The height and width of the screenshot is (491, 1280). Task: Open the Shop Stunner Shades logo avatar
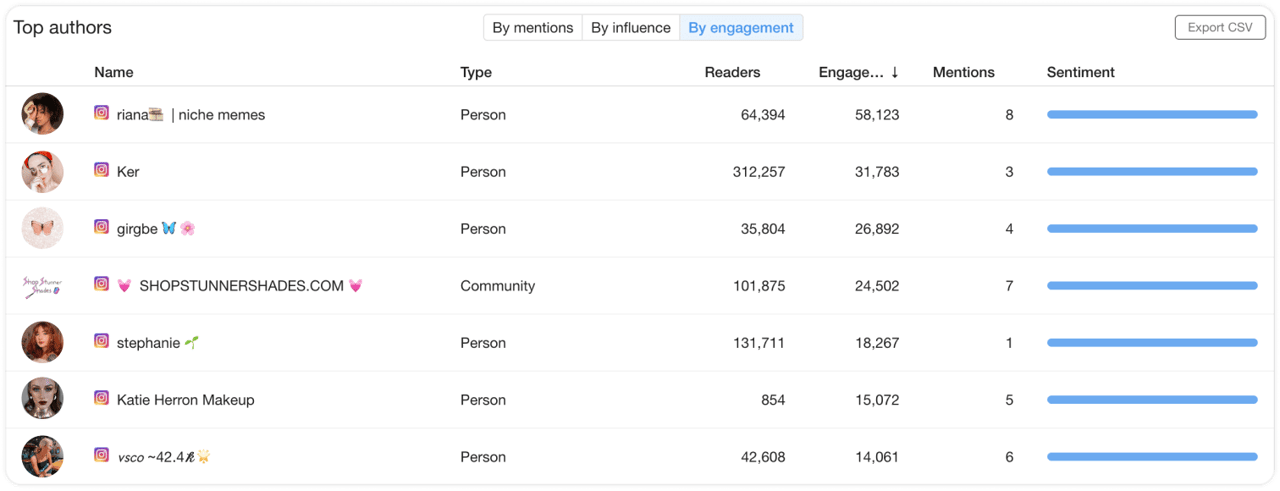pos(43,286)
